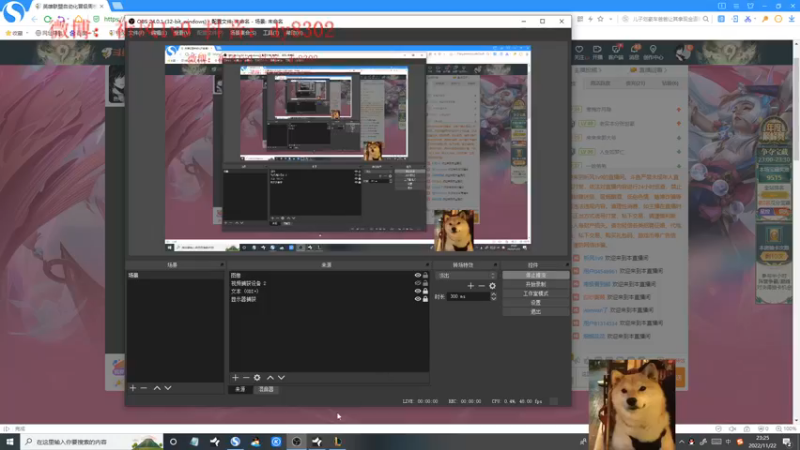Add a new scene with plus icon in 场景 panel
This screenshot has height=450, width=800.
click(x=133, y=388)
